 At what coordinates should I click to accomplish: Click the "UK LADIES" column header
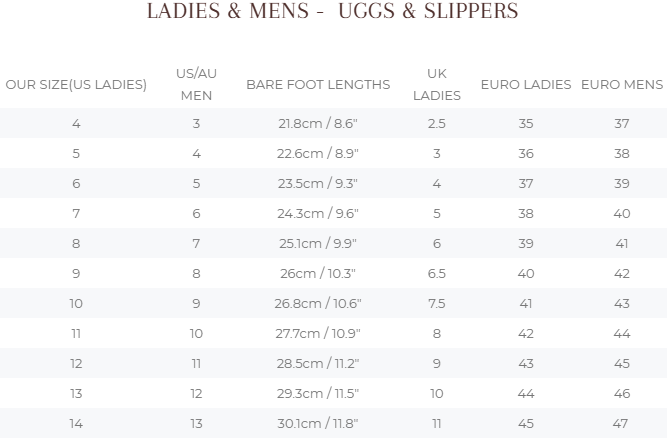(437, 85)
